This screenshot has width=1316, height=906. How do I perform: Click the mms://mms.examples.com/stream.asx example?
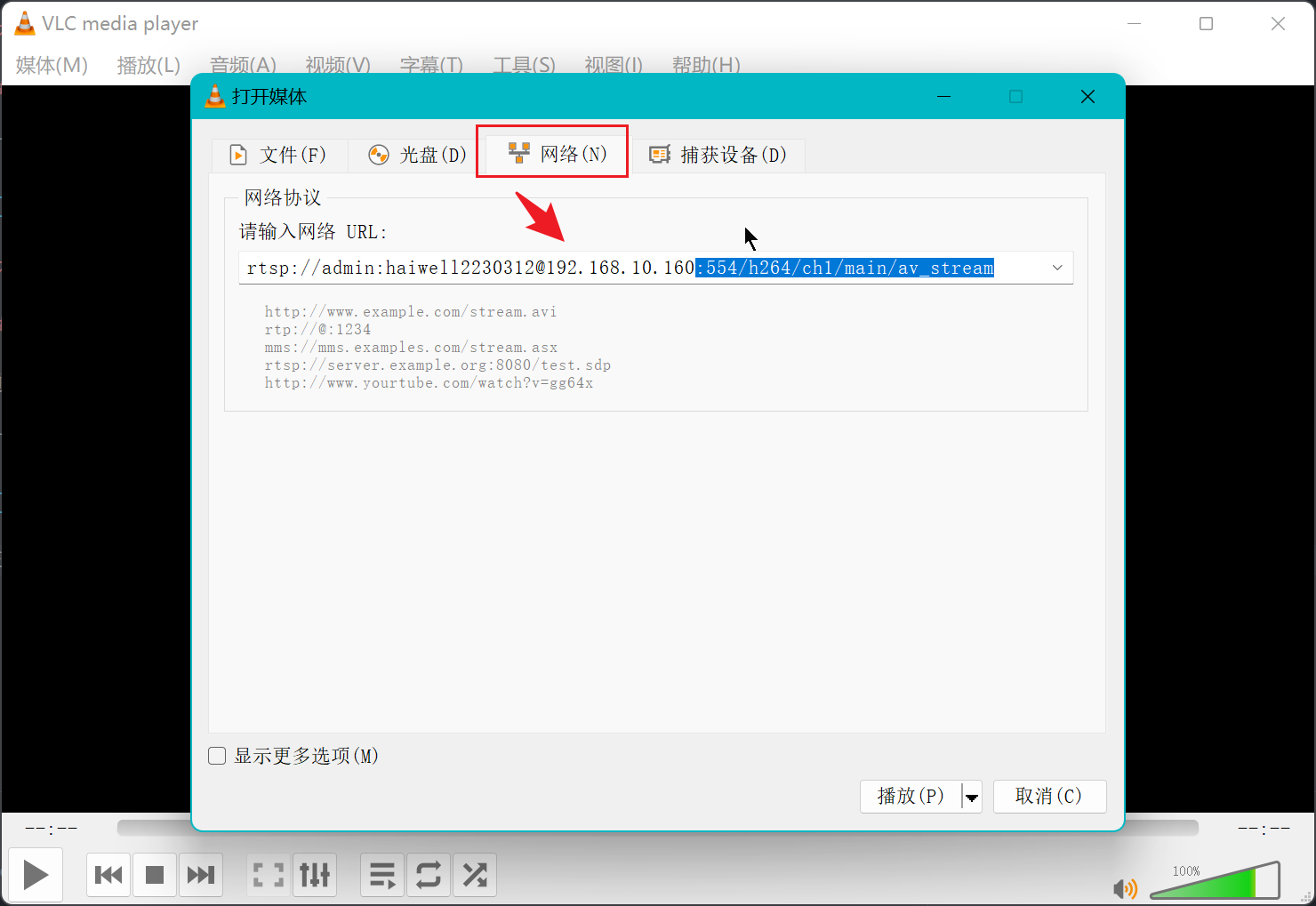point(411,348)
